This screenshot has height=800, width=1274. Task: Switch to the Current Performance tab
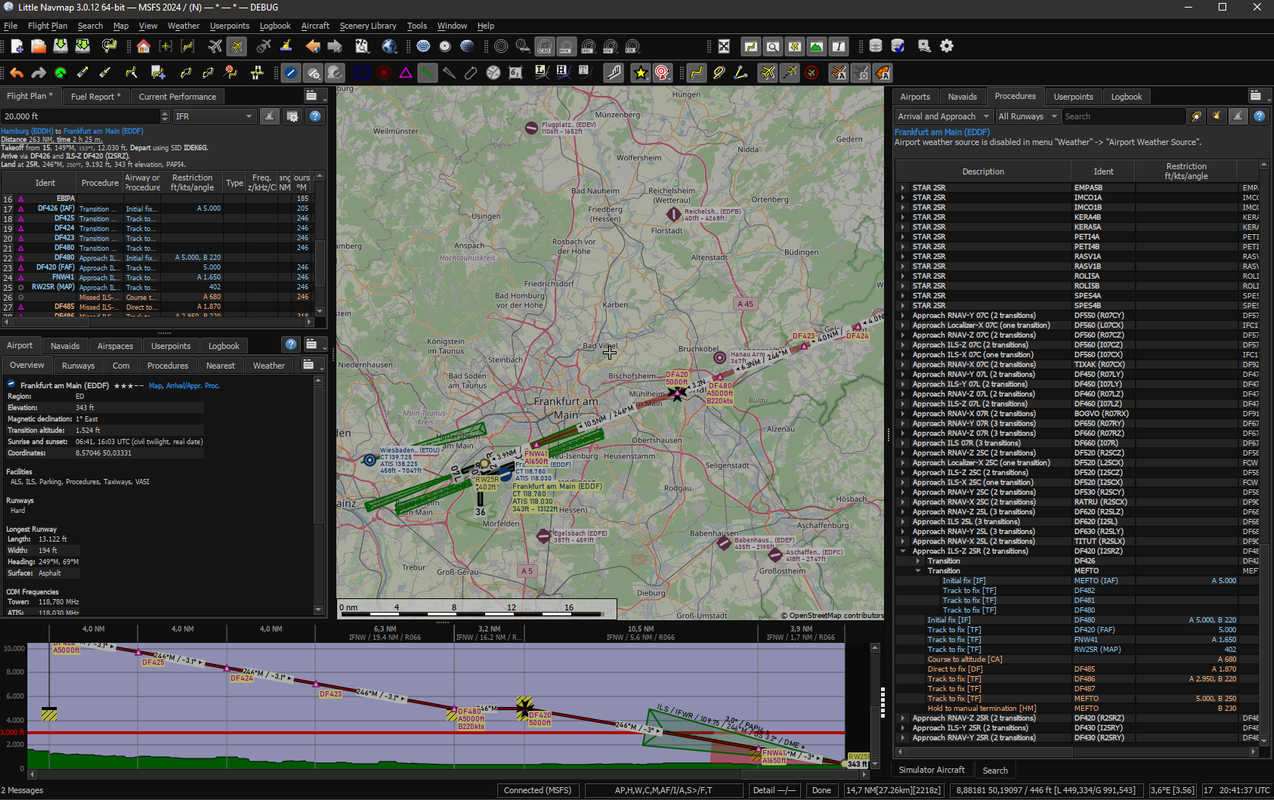pos(177,97)
